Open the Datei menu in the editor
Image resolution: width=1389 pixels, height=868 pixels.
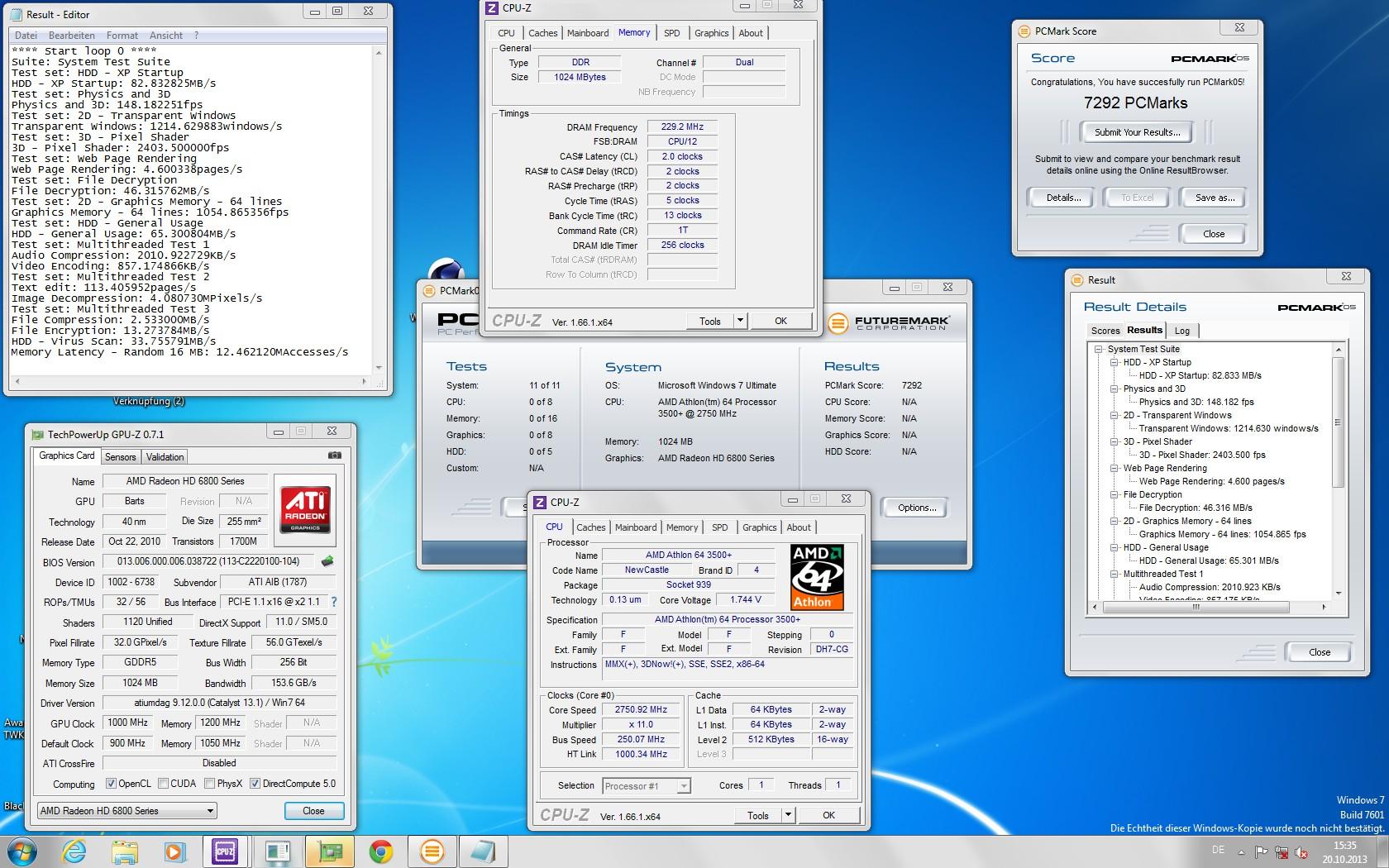(x=26, y=36)
